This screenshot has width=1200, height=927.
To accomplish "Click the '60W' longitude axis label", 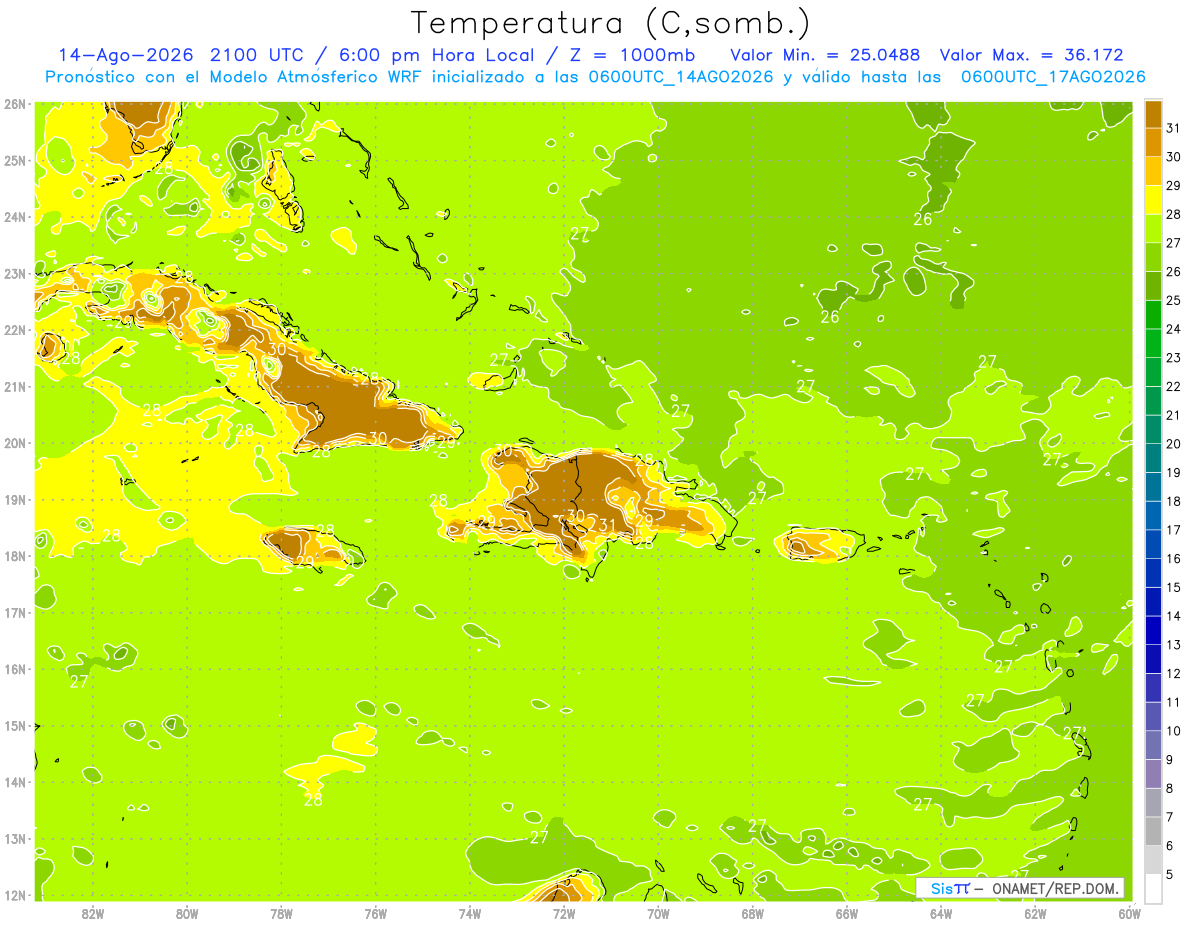I will click(x=1129, y=913).
